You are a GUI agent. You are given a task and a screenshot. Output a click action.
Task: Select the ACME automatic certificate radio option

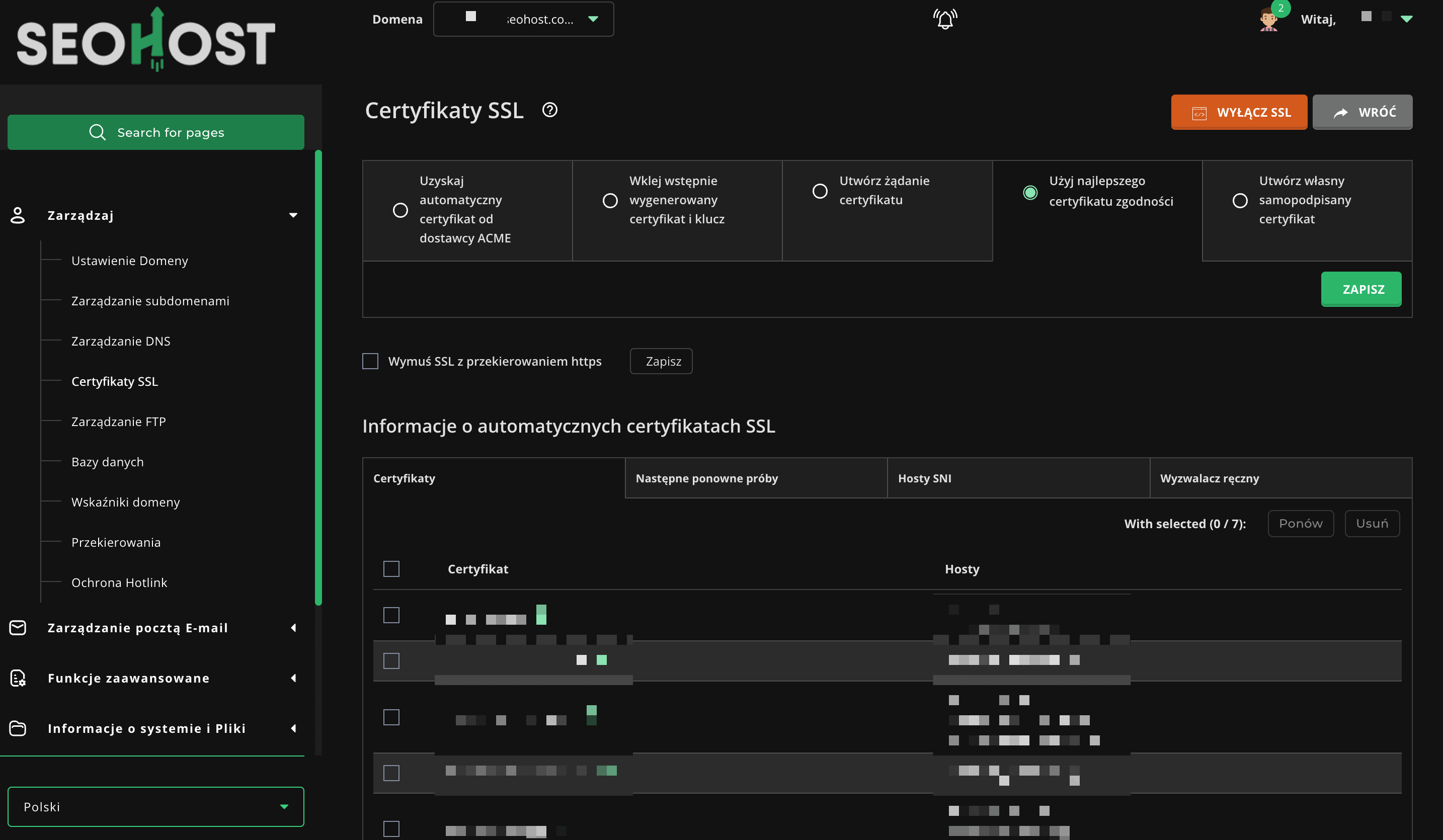tap(400, 210)
